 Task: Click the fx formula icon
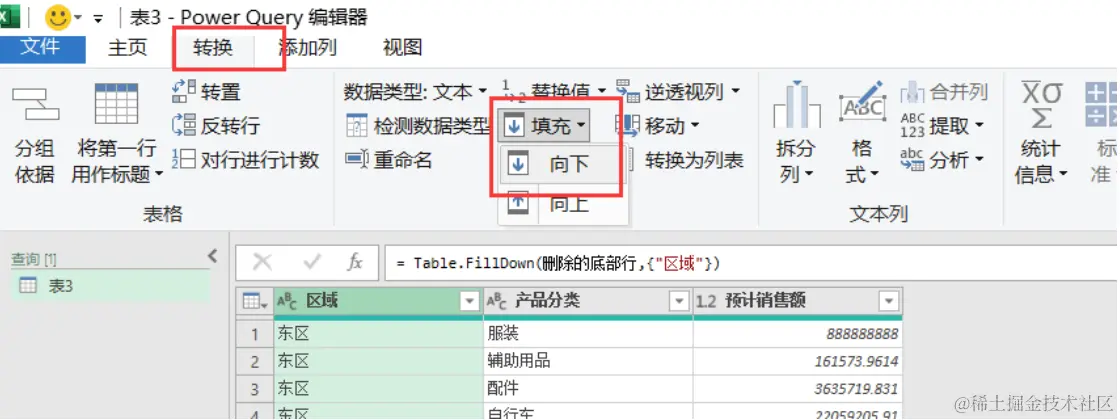[x=355, y=263]
